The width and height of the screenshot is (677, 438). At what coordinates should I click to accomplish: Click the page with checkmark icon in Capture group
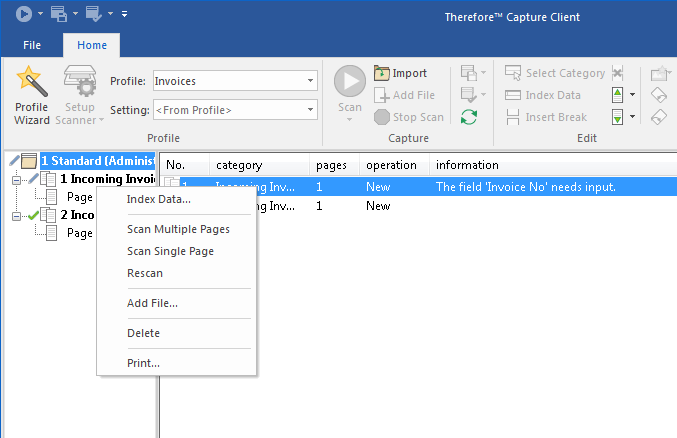[468, 95]
